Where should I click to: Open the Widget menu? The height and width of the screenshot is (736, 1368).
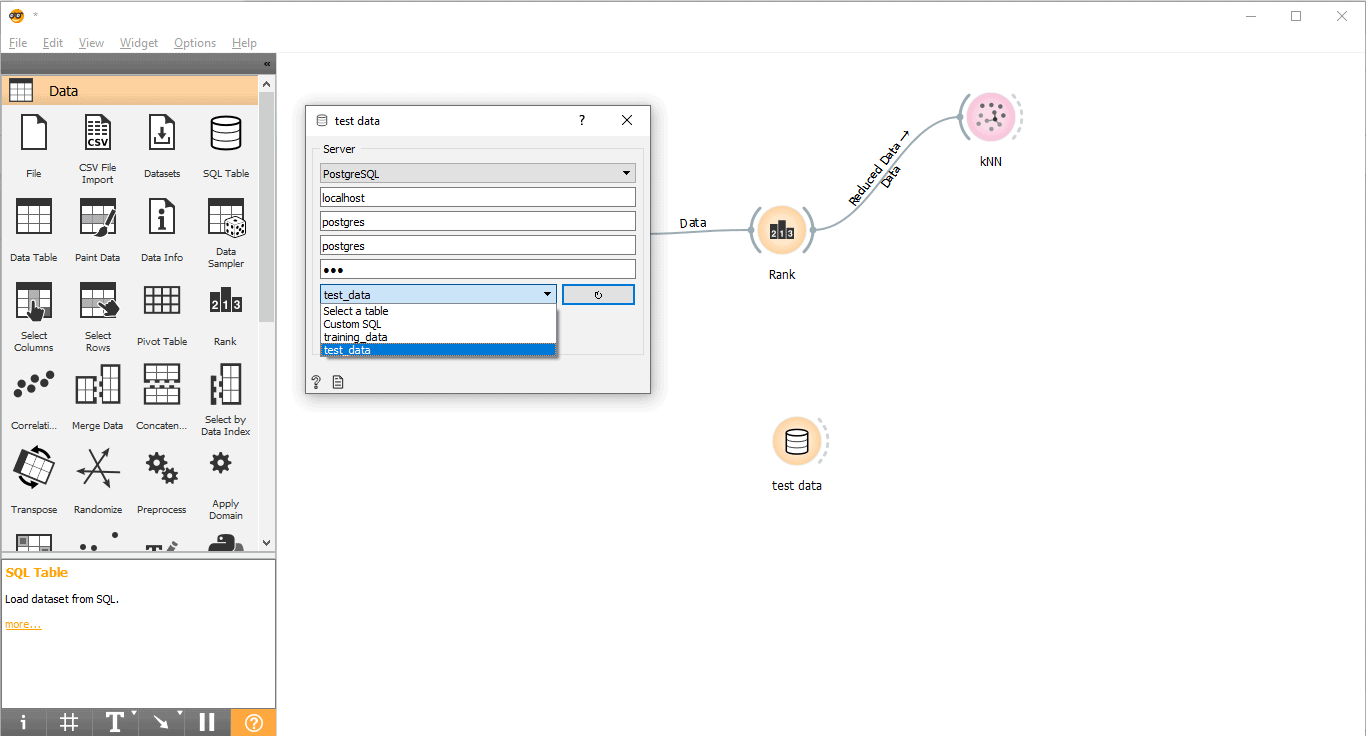139,43
